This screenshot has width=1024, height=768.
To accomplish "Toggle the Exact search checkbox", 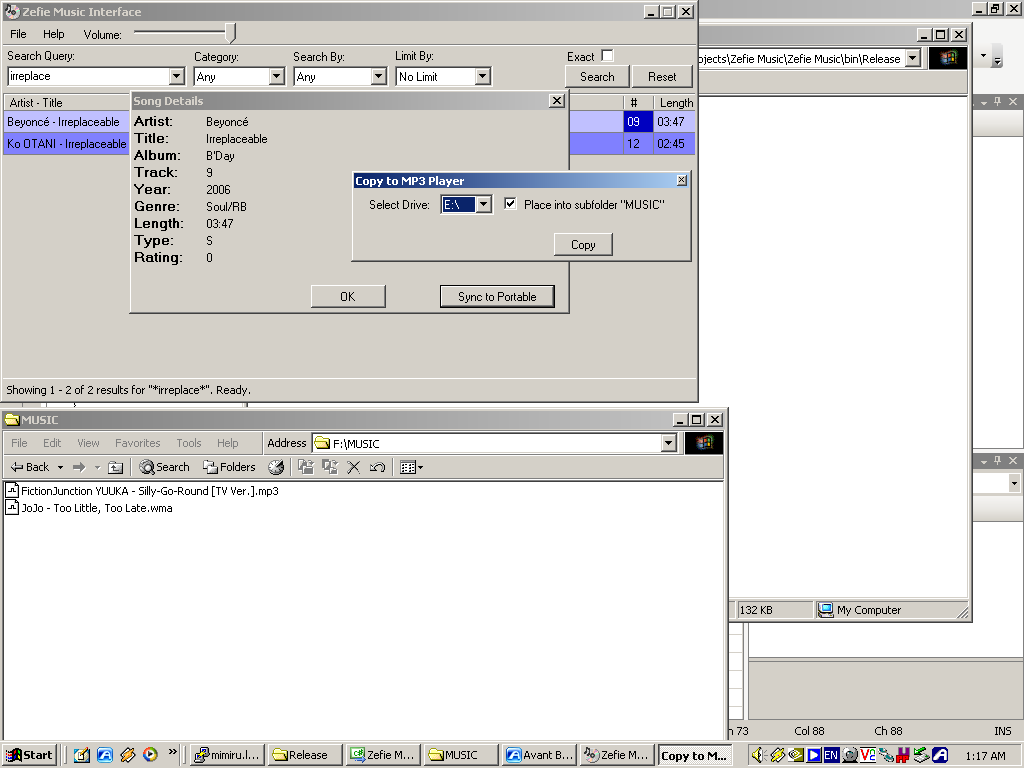I will (x=607, y=56).
